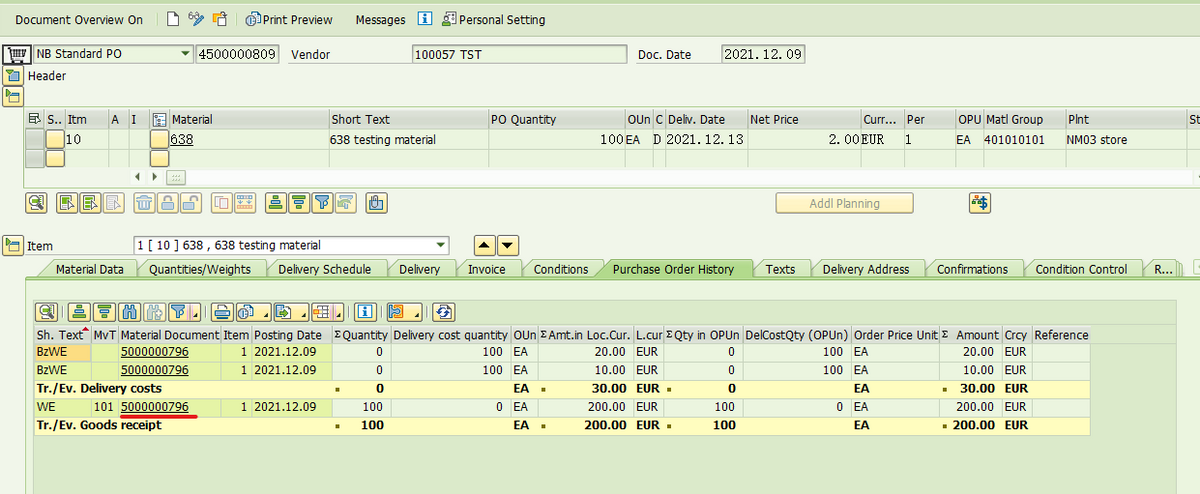
Task: Expand the Header section
Action: point(13,76)
